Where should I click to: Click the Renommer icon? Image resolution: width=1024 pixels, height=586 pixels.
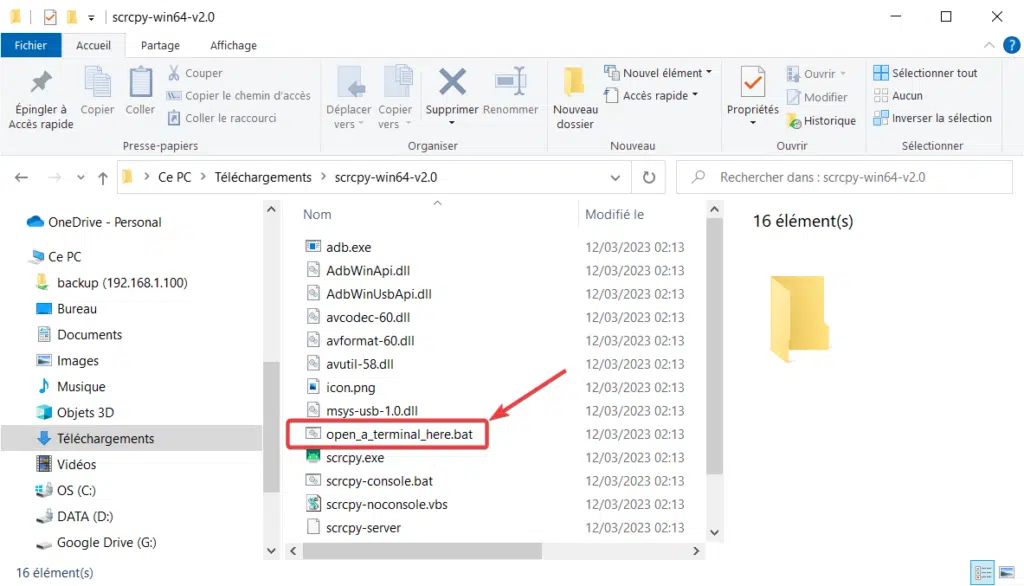point(511,91)
